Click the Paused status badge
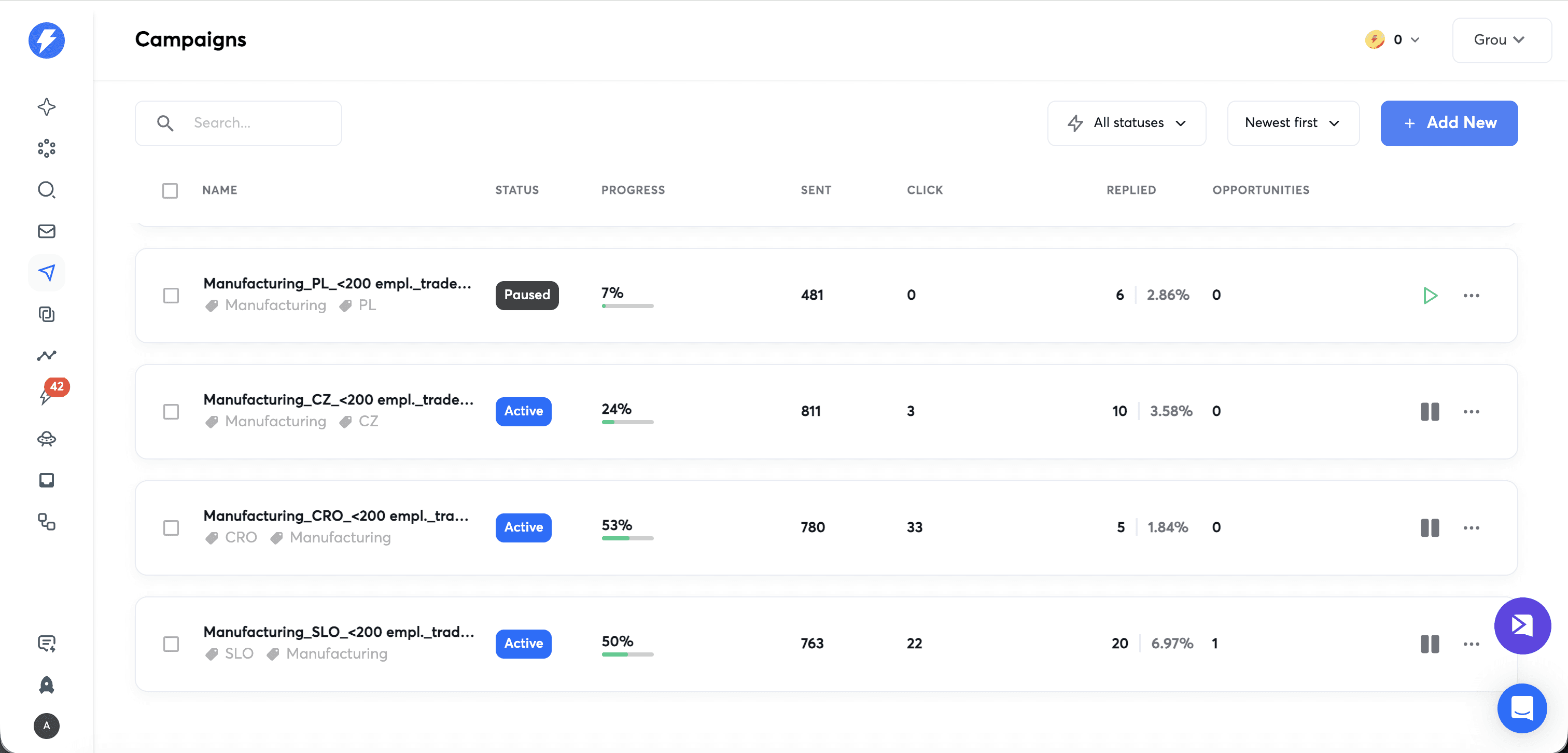 coord(526,295)
